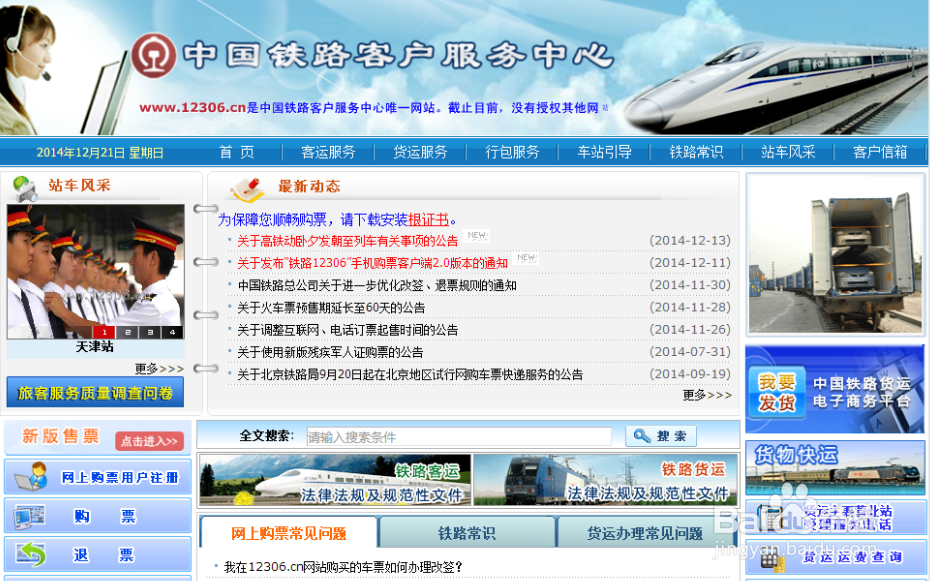The width and height of the screenshot is (930, 581).
Task: Click the notepad icon beside 最新动态 heading
Action: point(247,189)
